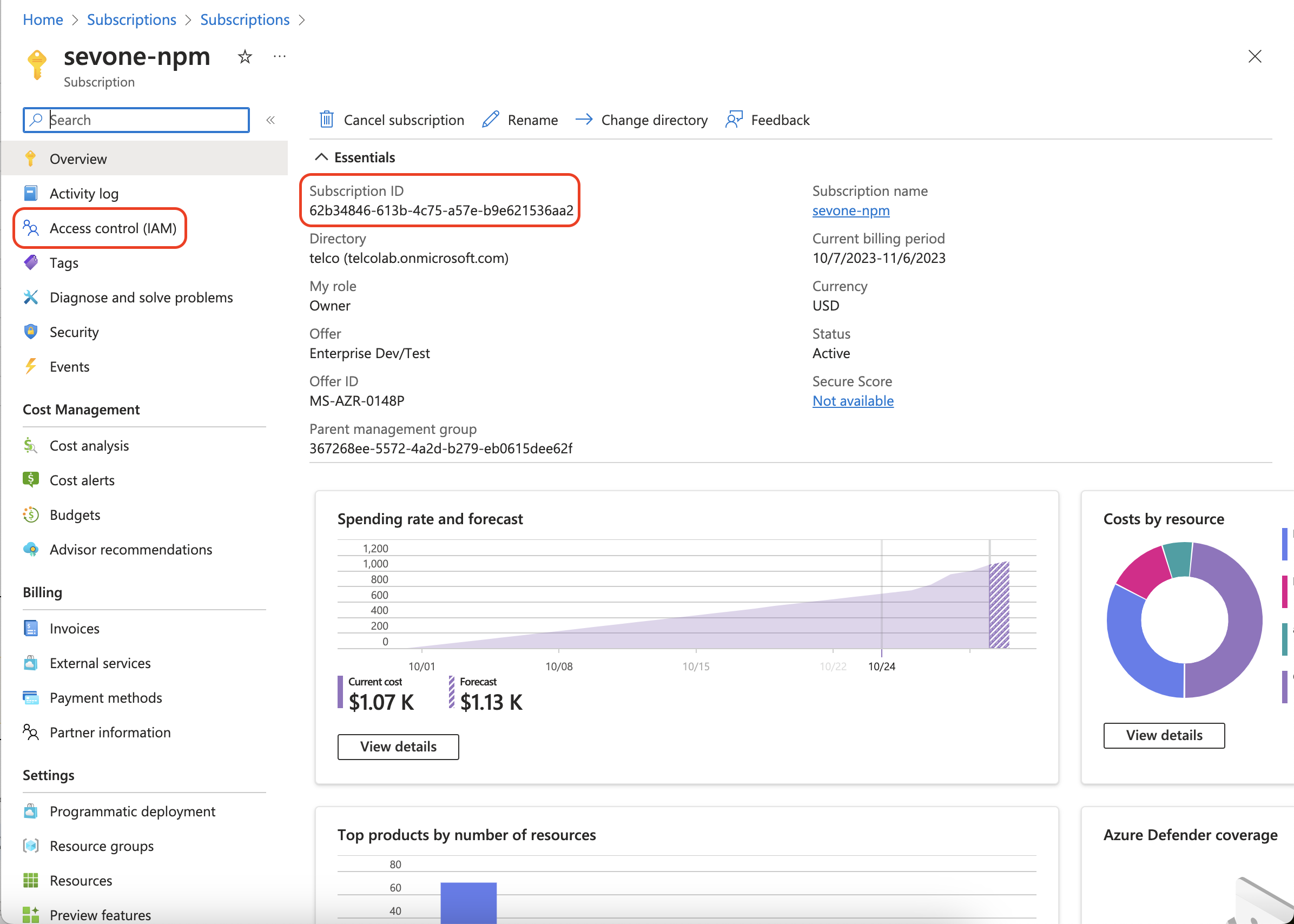
Task: Click the Security shield icon
Action: (31, 332)
